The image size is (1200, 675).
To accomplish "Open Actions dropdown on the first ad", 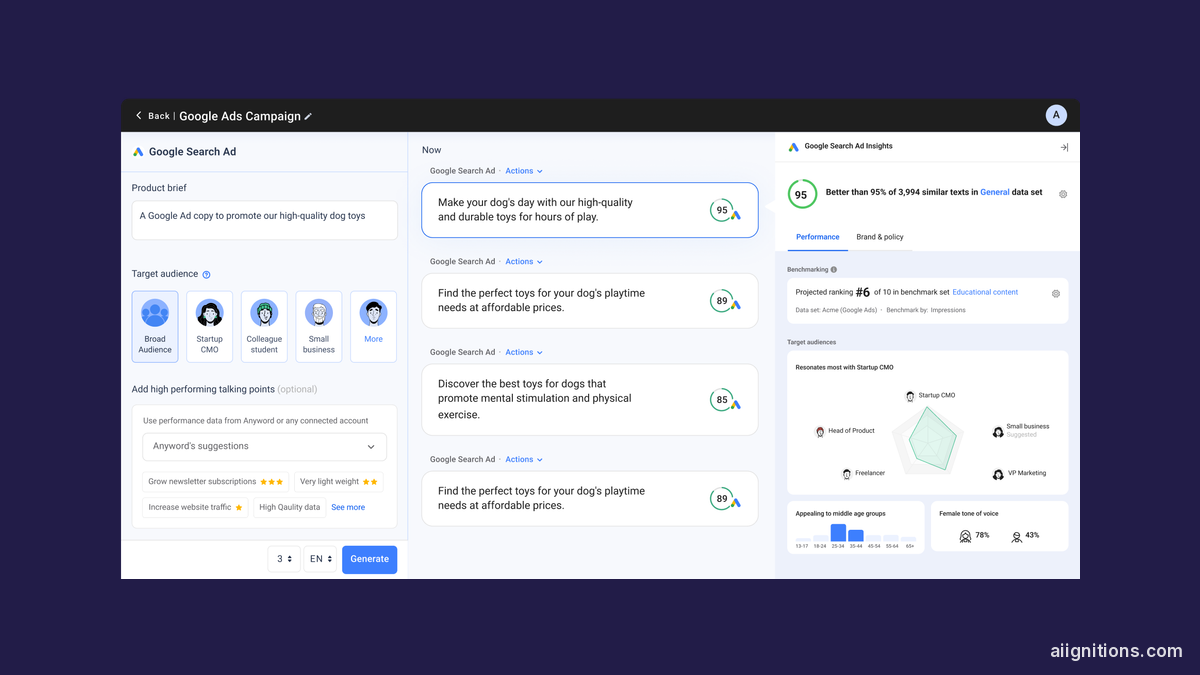I will point(523,171).
